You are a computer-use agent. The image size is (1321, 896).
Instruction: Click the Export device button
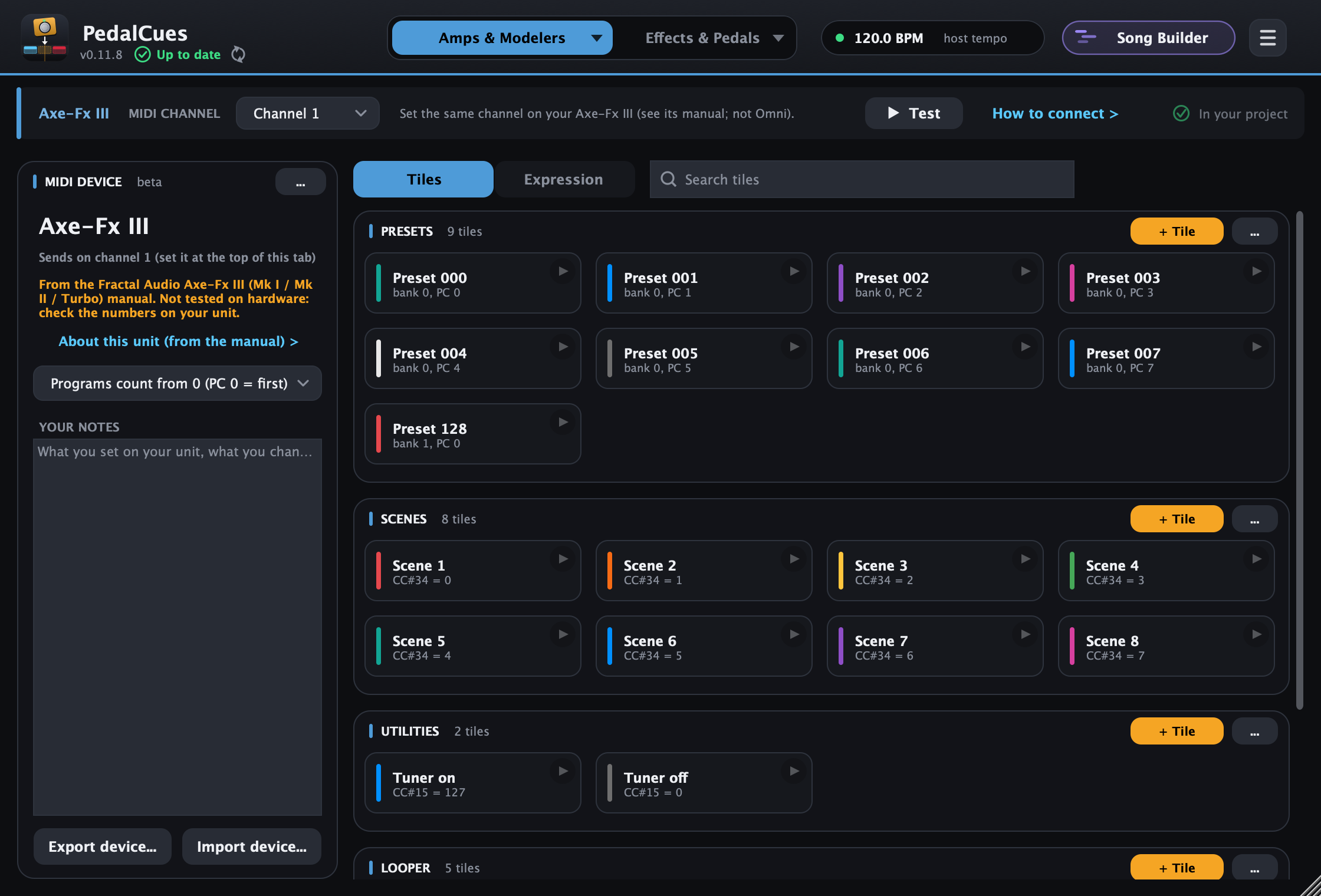(x=103, y=846)
